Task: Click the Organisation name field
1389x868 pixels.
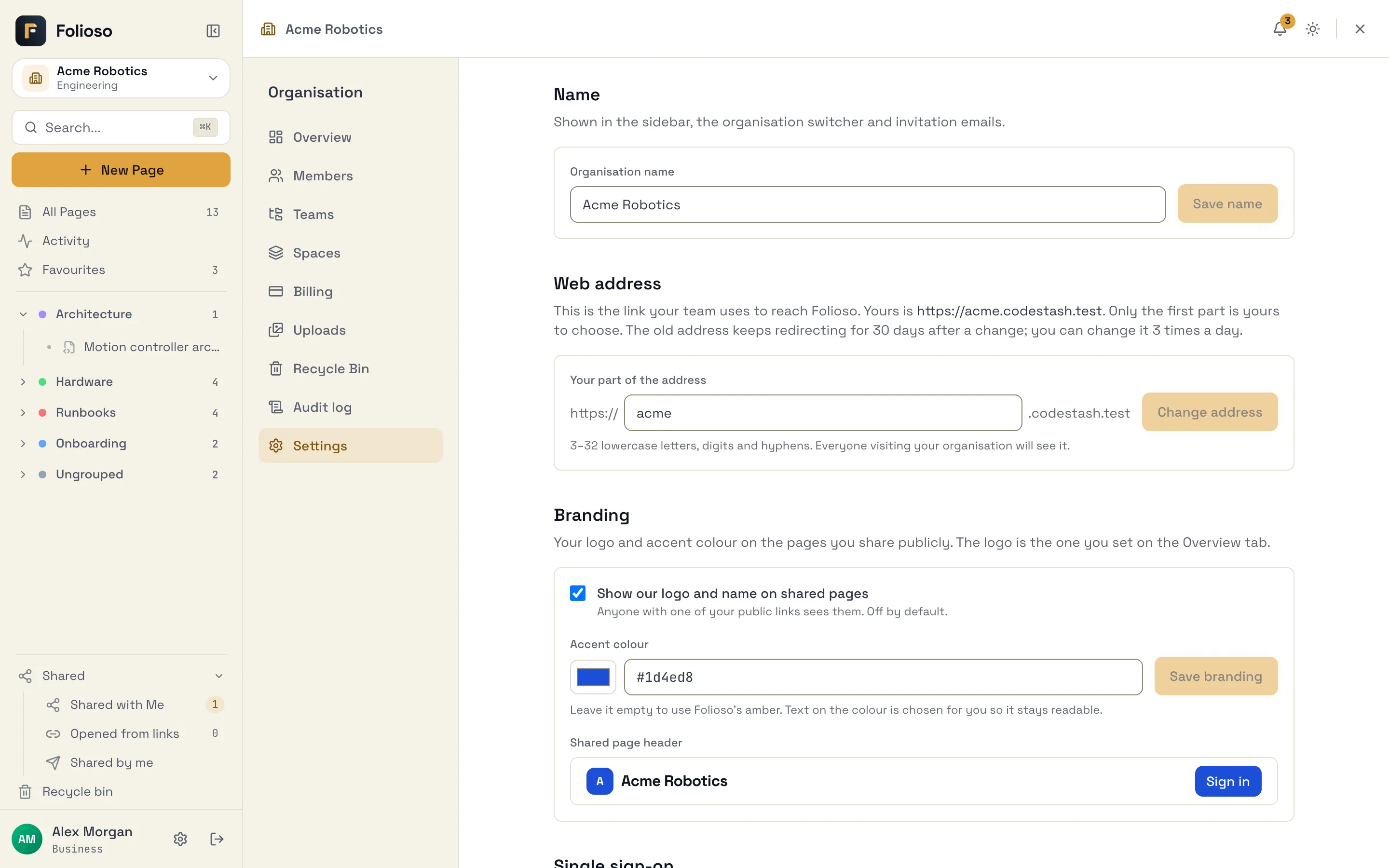Action: 868,204
